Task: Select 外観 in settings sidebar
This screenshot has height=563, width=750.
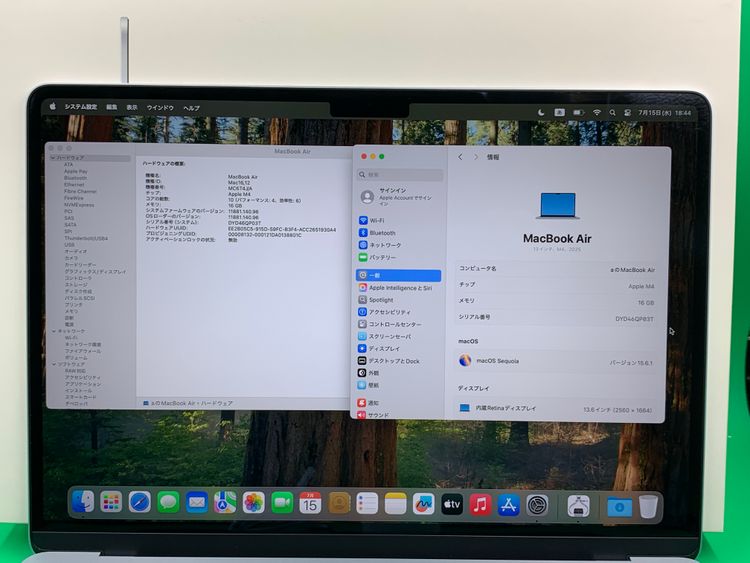Action: click(369, 373)
